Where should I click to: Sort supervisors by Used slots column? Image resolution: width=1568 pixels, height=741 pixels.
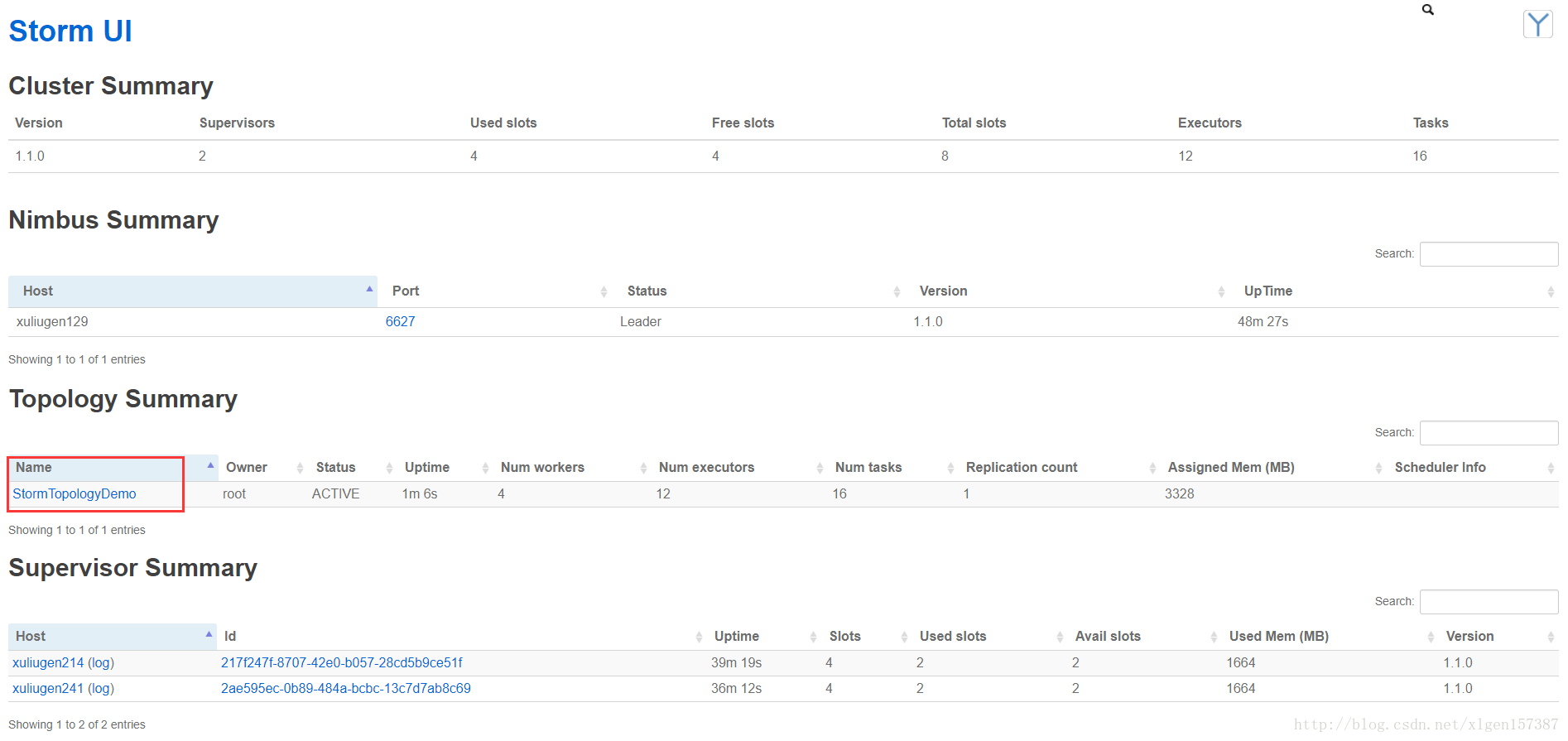(x=952, y=637)
